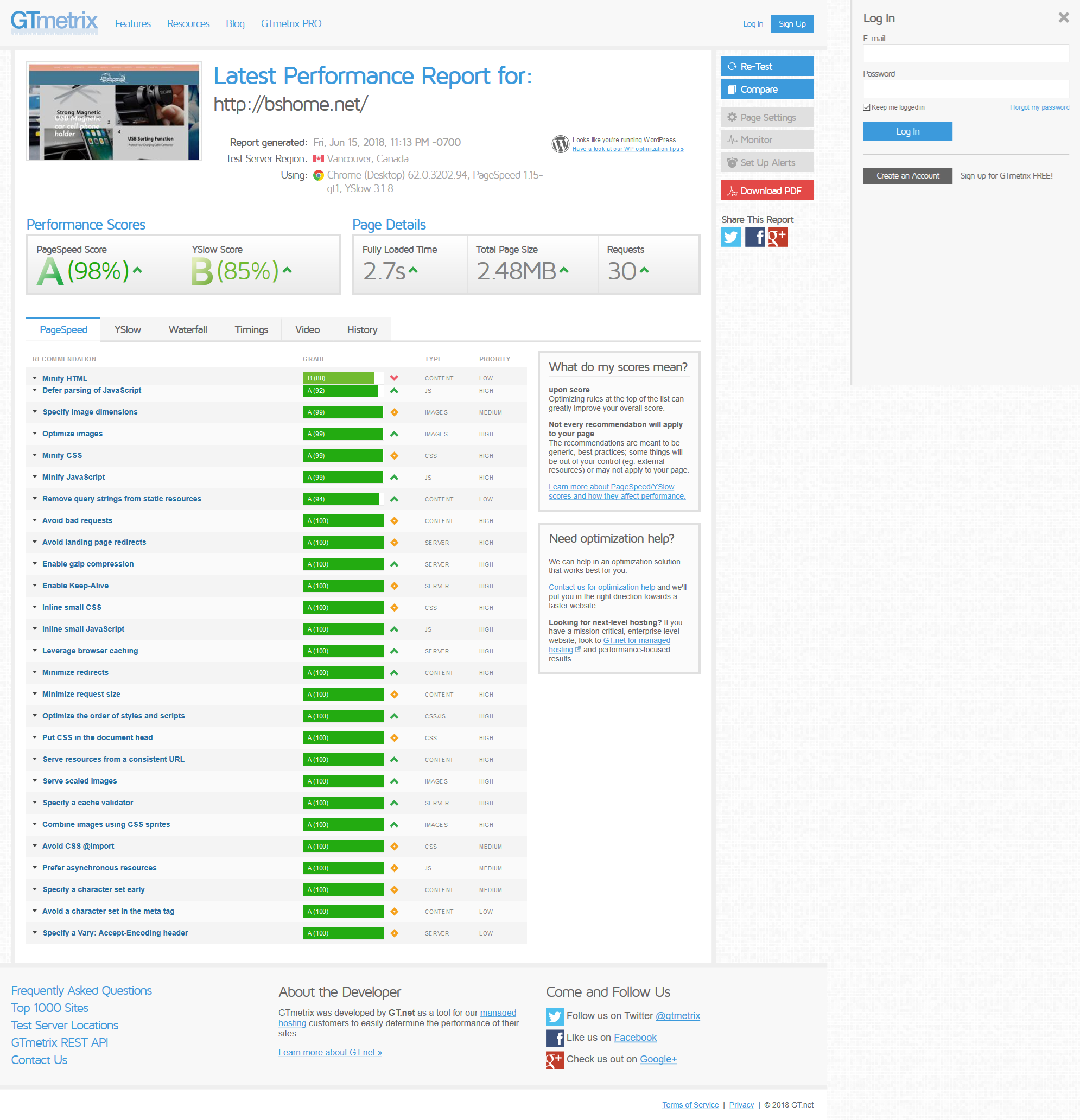Click the Minify HTML grade bar B (88)
This screenshot has width=1080, height=1120.
[x=343, y=378]
